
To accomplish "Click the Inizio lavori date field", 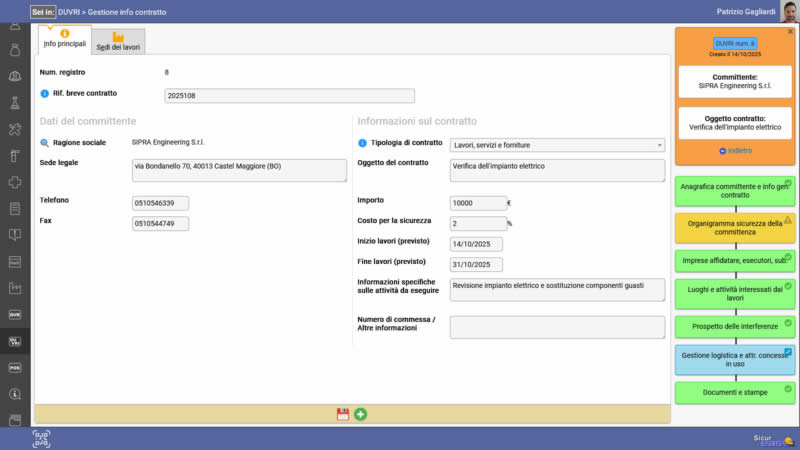I will pyautogui.click(x=476, y=244).
